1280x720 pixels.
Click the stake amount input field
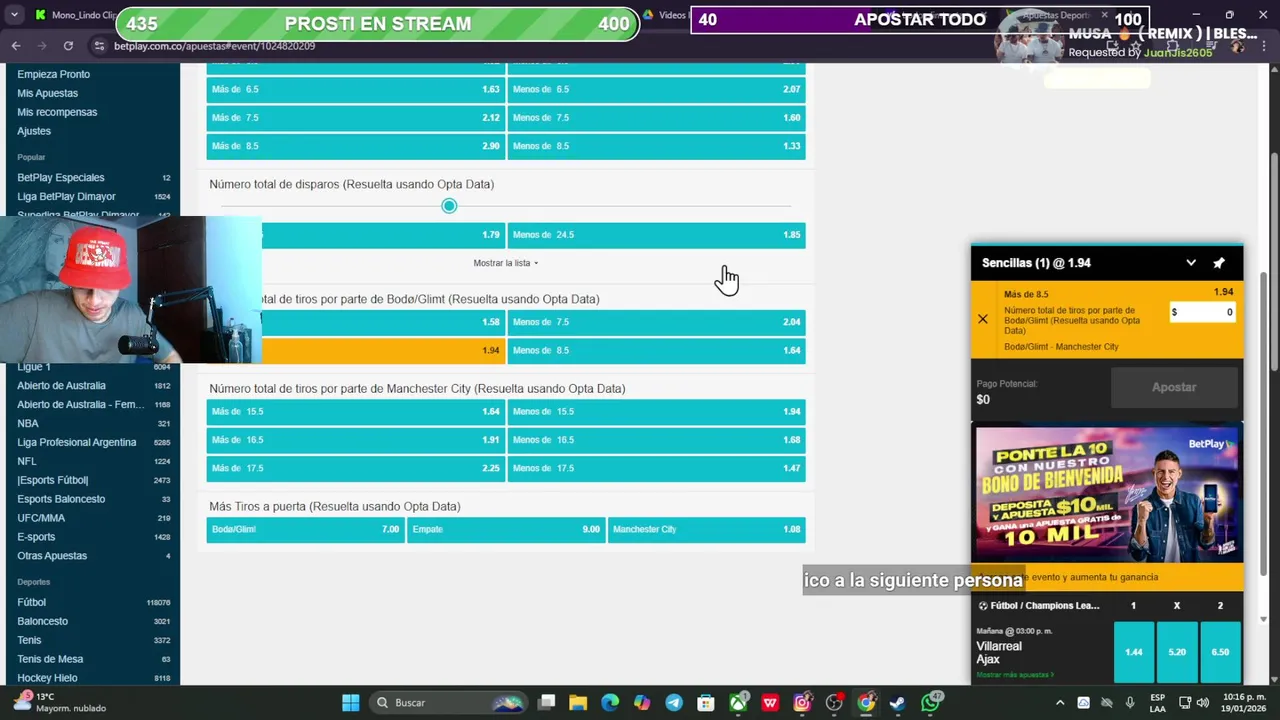(x=1203, y=312)
